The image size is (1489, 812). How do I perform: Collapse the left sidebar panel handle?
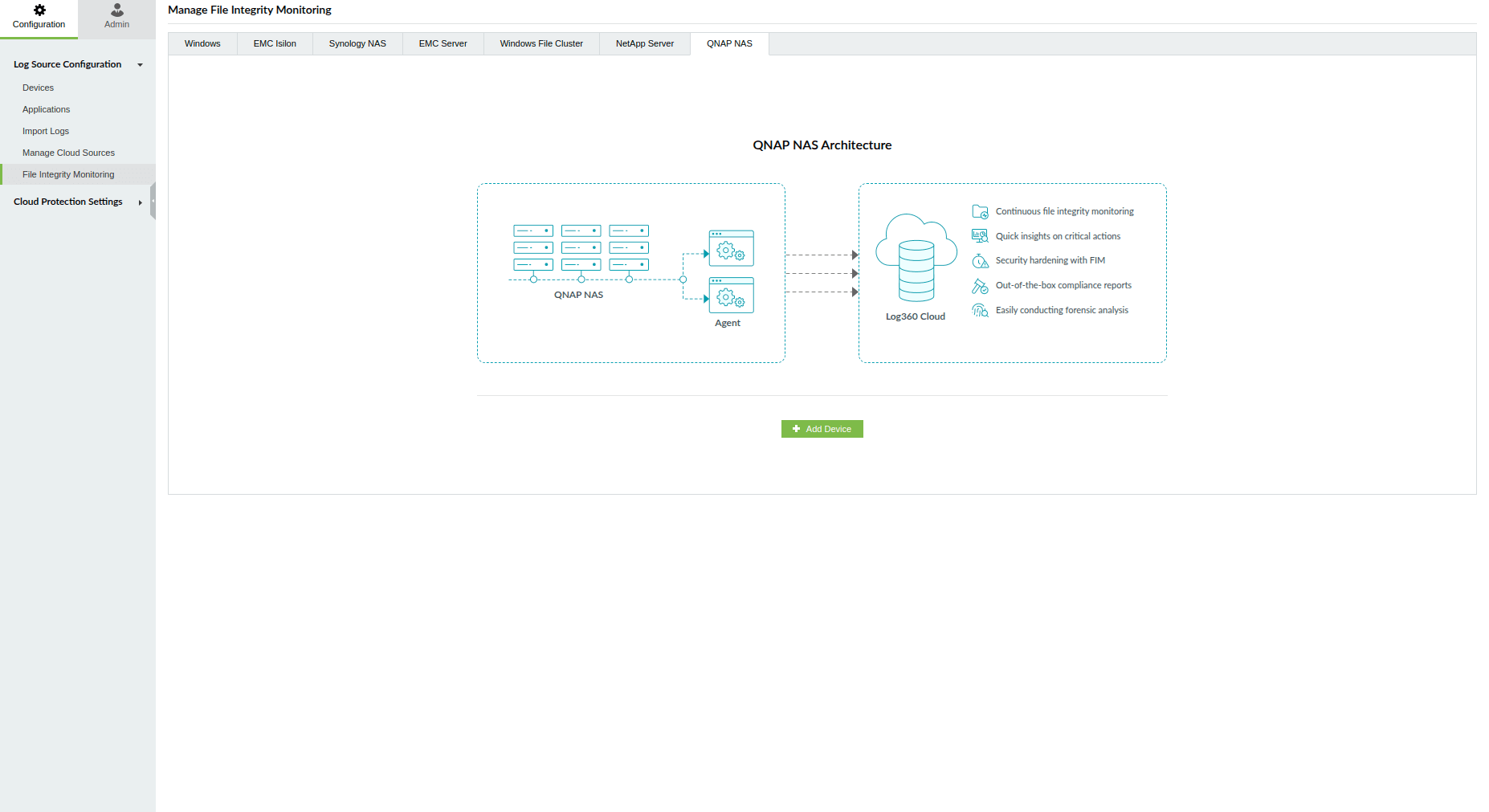[153, 201]
